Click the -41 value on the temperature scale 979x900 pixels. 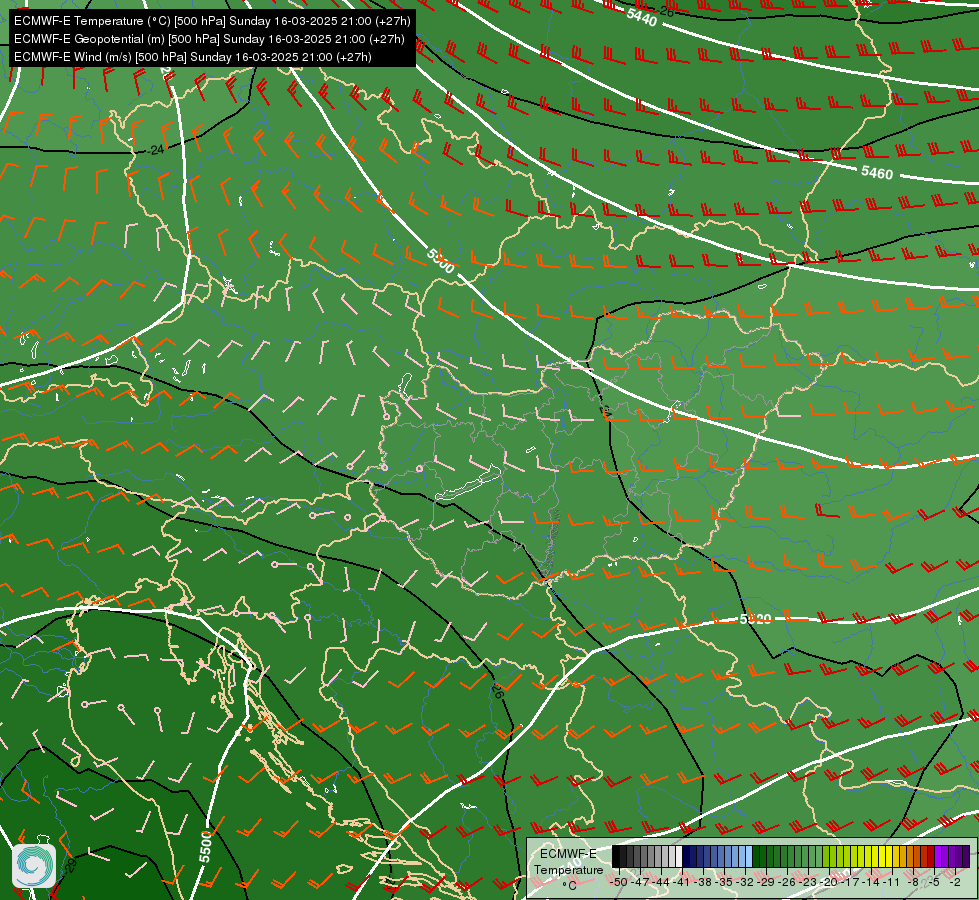coord(681,882)
